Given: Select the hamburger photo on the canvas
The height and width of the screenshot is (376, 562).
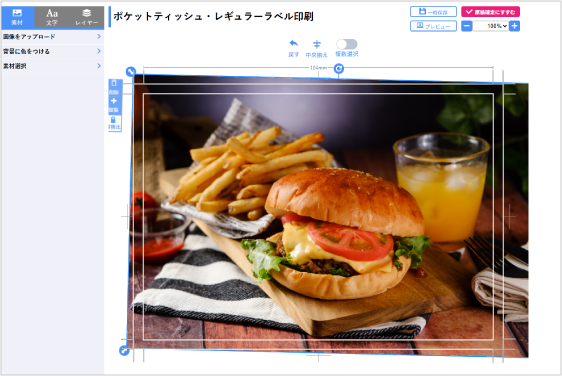Looking at the screenshot, I should [x=328, y=215].
